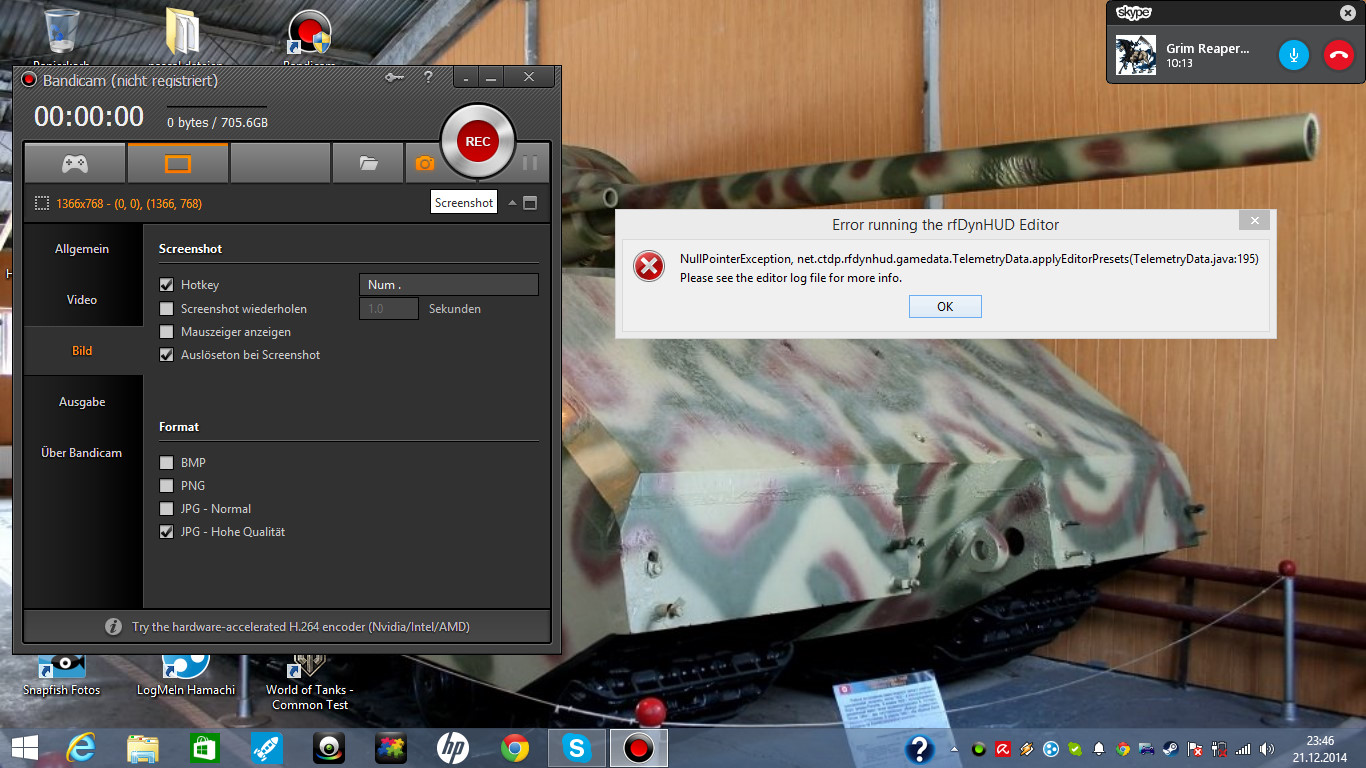
Task: Switch to the Allgemein tab
Action: [x=82, y=249]
